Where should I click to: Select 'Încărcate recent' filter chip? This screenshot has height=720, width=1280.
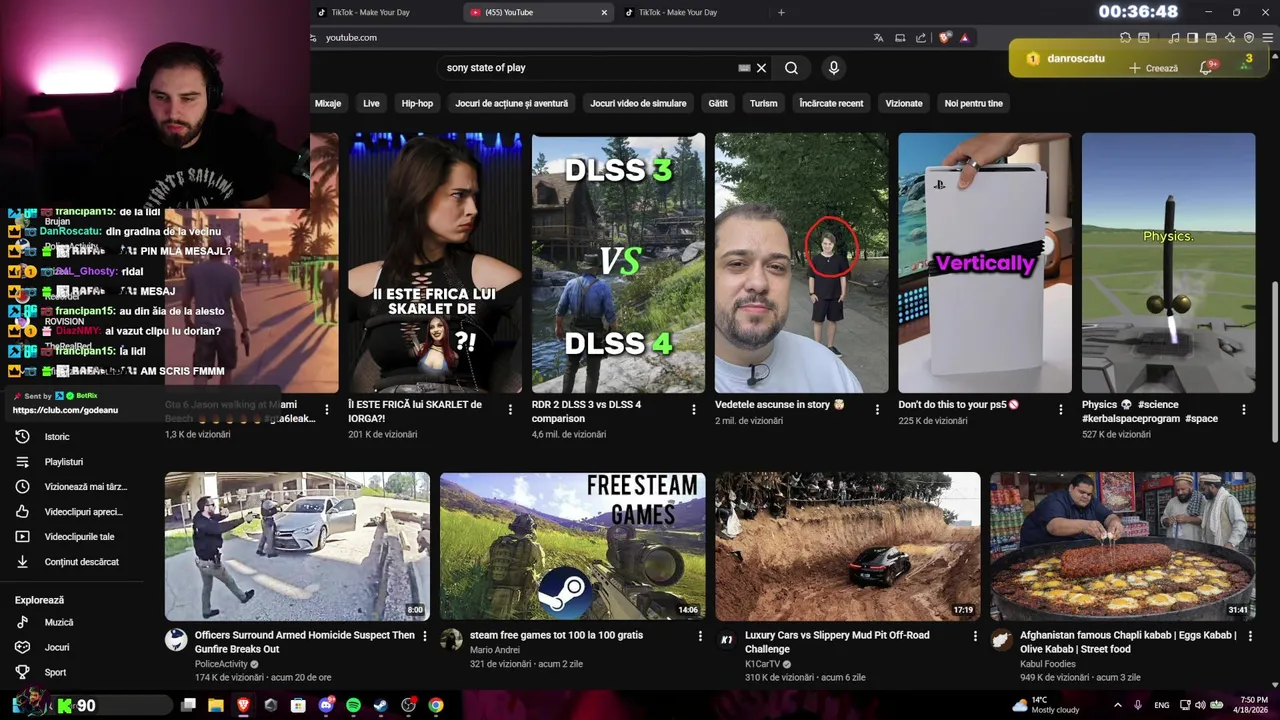(x=831, y=103)
